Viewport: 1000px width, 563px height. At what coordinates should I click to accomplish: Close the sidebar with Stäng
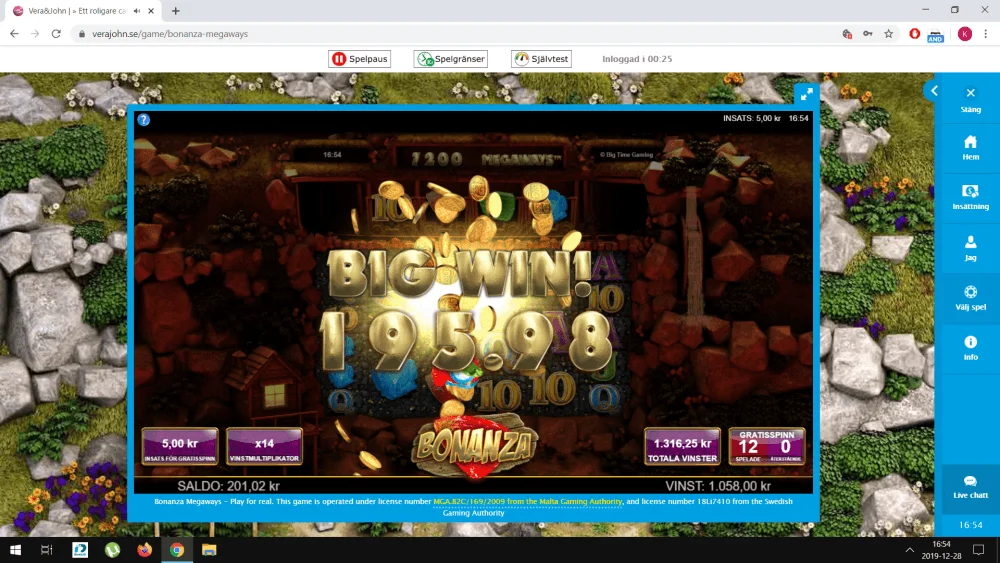(970, 100)
